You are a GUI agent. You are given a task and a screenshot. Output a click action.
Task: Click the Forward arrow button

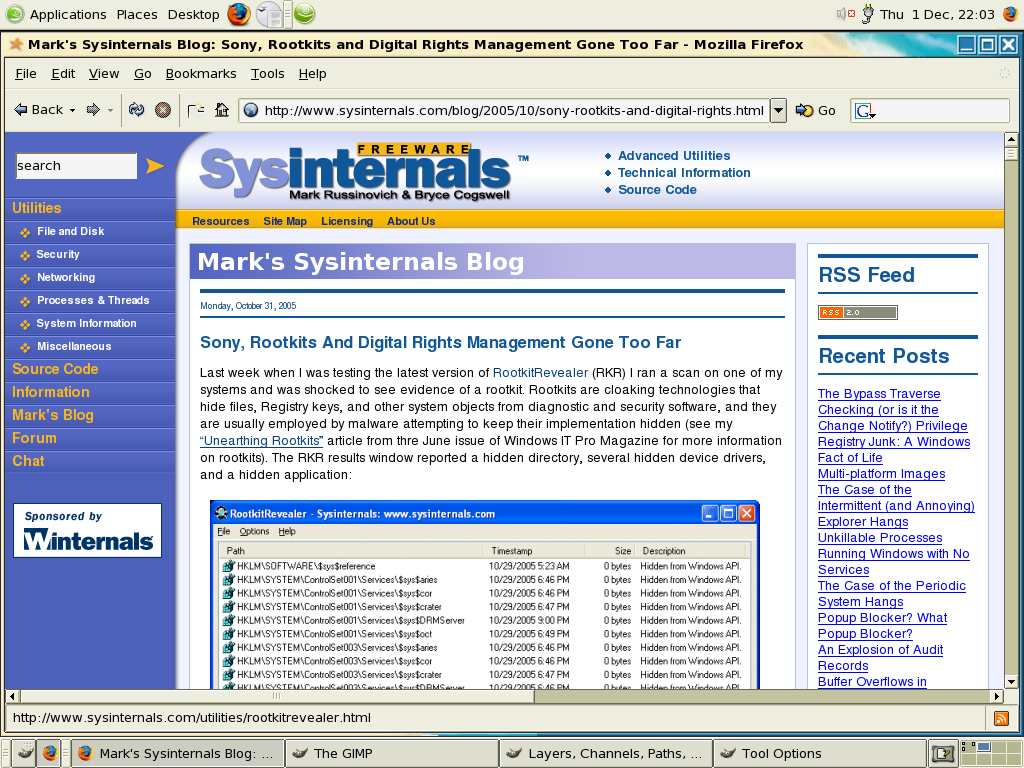93,110
